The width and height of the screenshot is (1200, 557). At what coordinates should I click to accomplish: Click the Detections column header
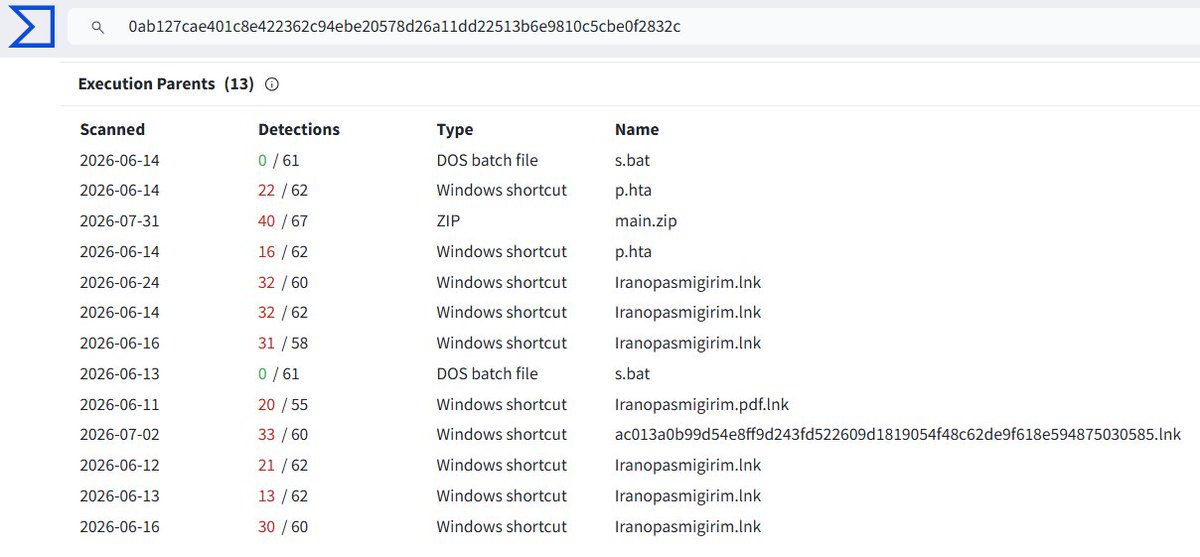pos(299,129)
